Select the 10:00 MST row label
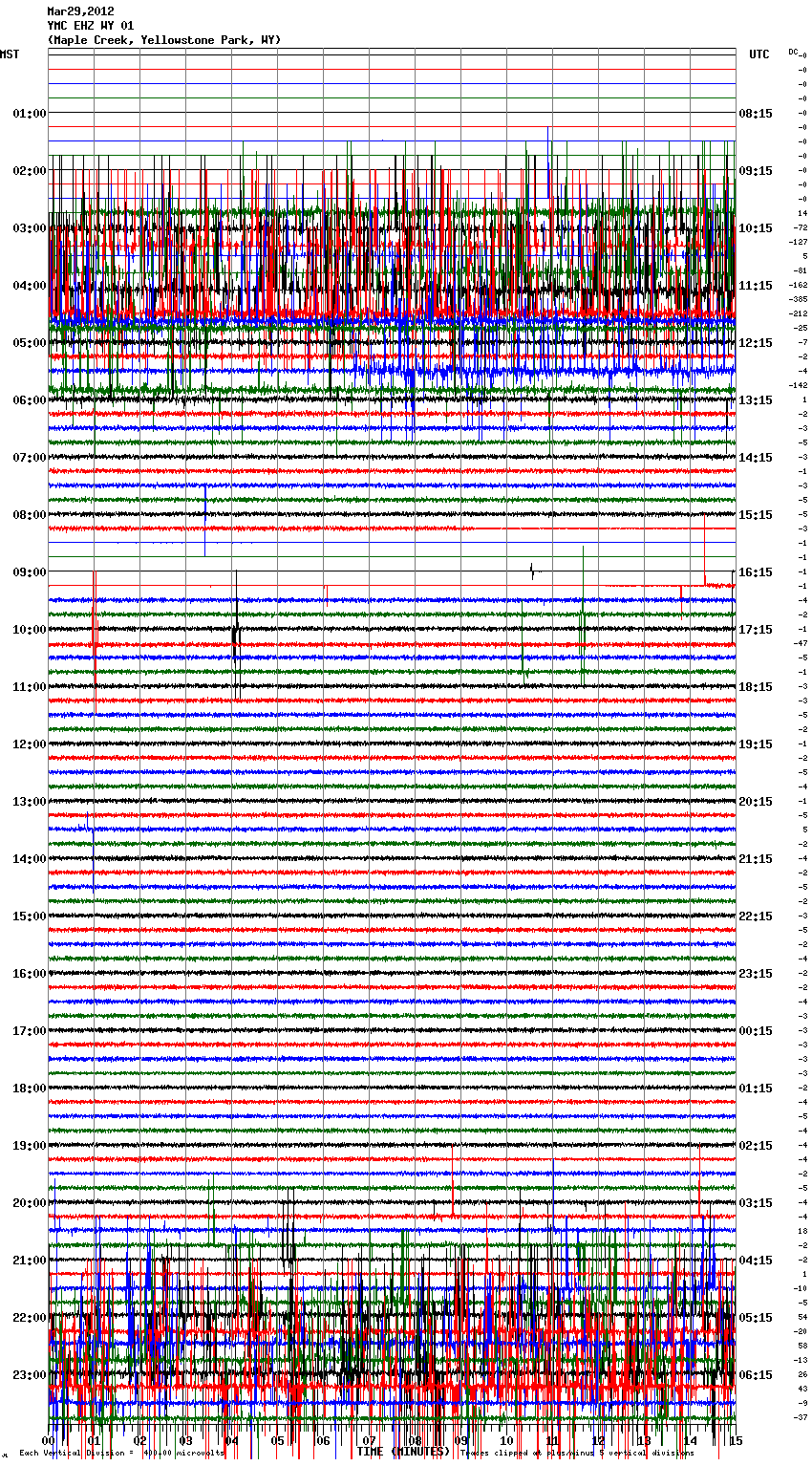The width and height of the screenshot is (812, 1466). point(30,630)
